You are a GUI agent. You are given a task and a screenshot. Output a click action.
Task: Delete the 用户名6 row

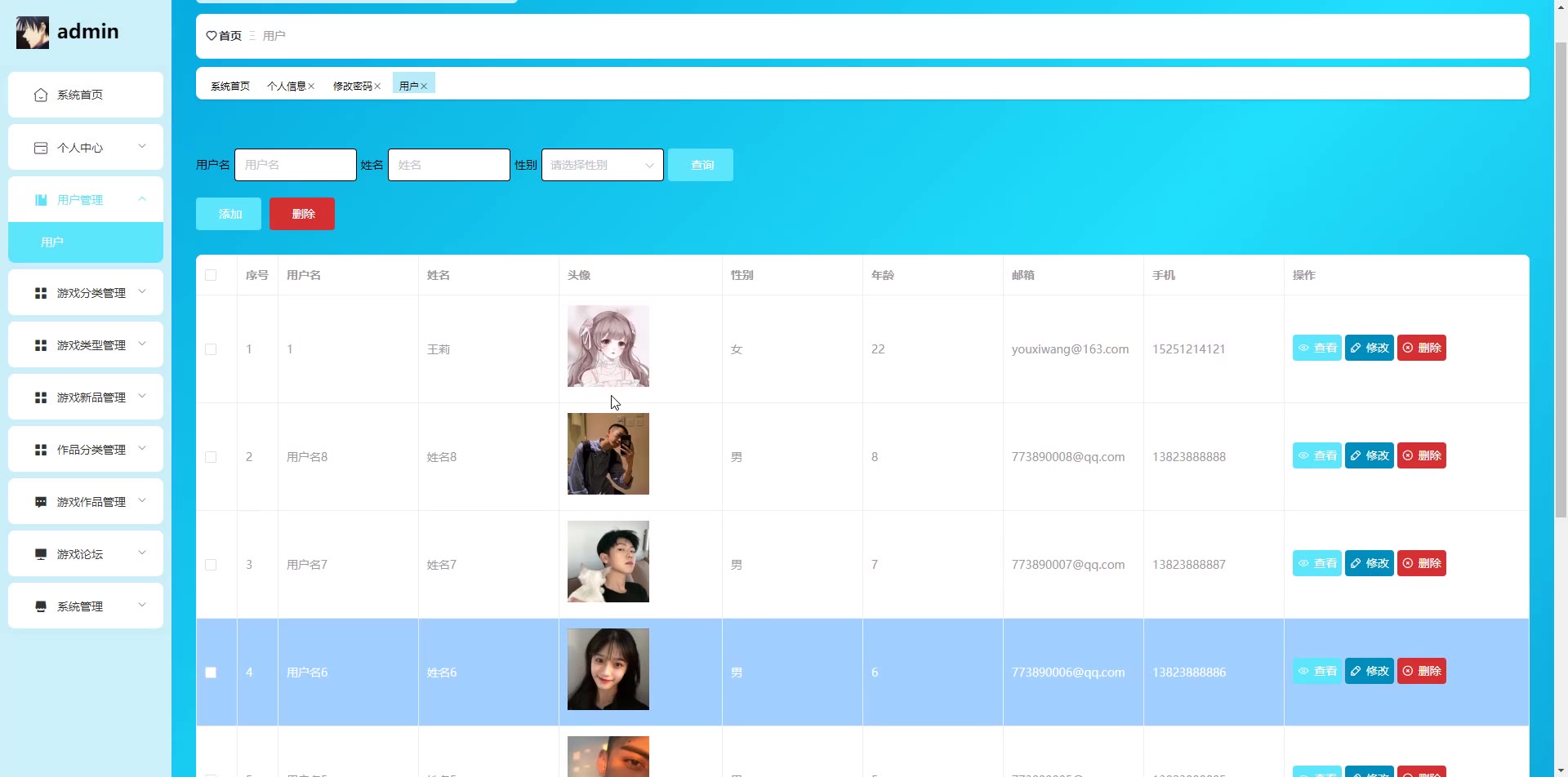click(x=1422, y=671)
